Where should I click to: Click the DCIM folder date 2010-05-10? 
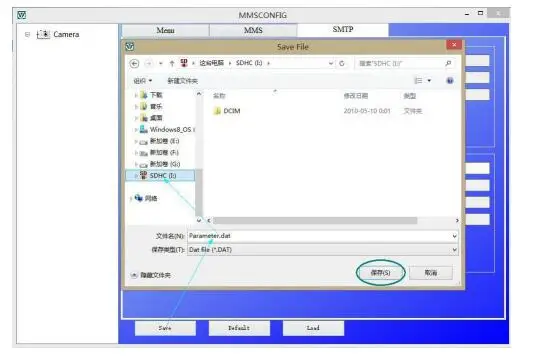(367, 111)
